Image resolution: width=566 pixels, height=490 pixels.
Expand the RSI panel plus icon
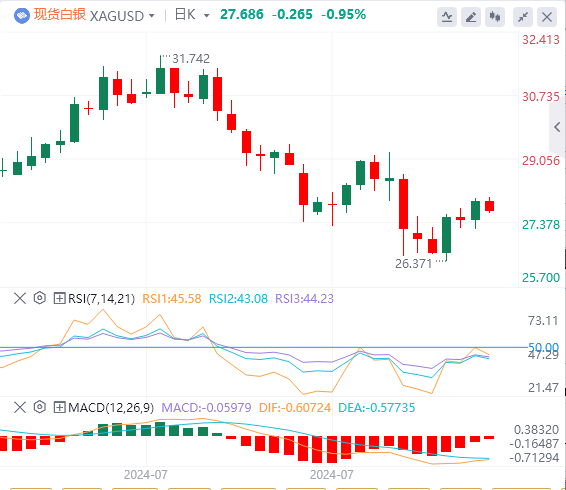tap(59, 299)
